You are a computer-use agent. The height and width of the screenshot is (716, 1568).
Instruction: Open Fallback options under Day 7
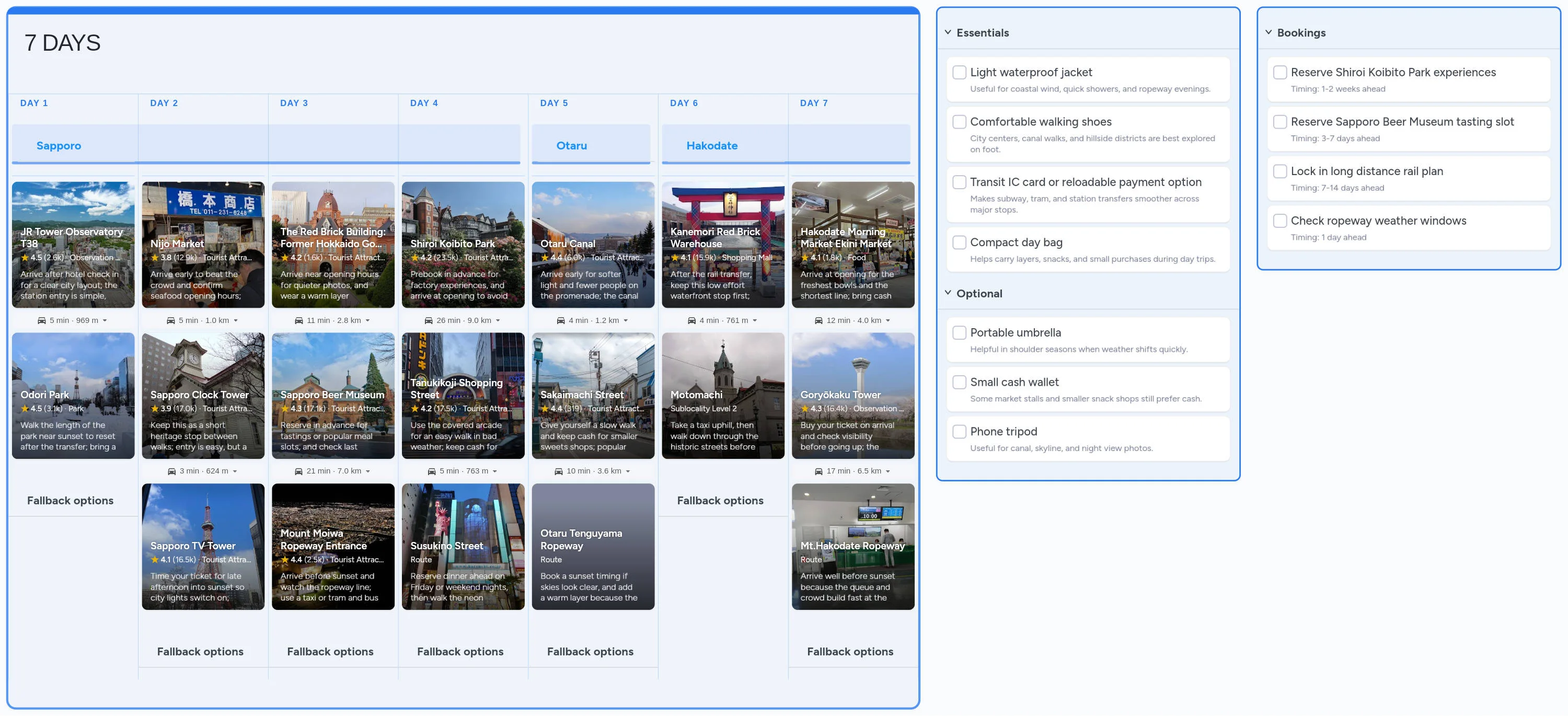(x=850, y=652)
